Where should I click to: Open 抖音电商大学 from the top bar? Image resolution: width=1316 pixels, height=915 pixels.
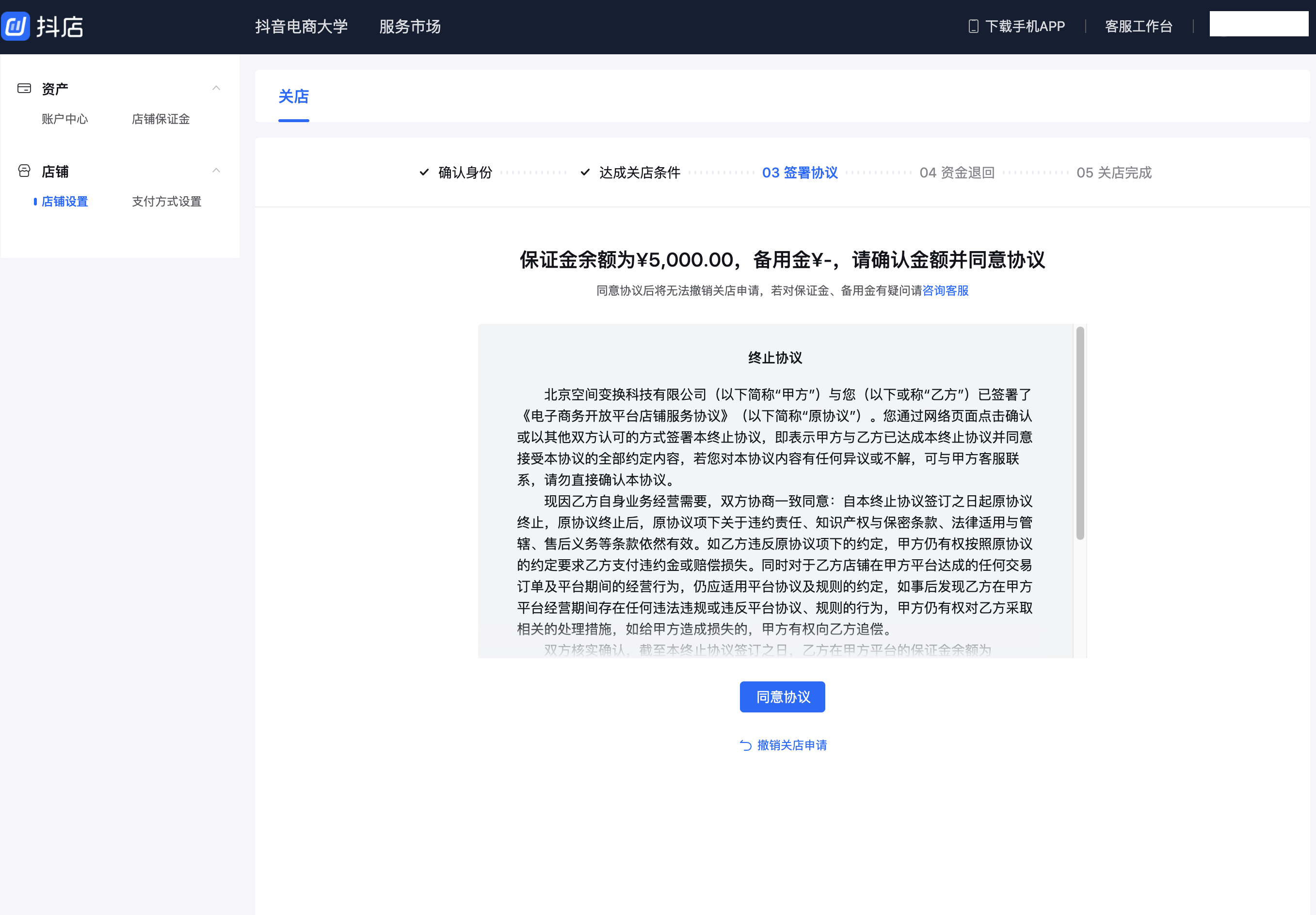[302, 26]
